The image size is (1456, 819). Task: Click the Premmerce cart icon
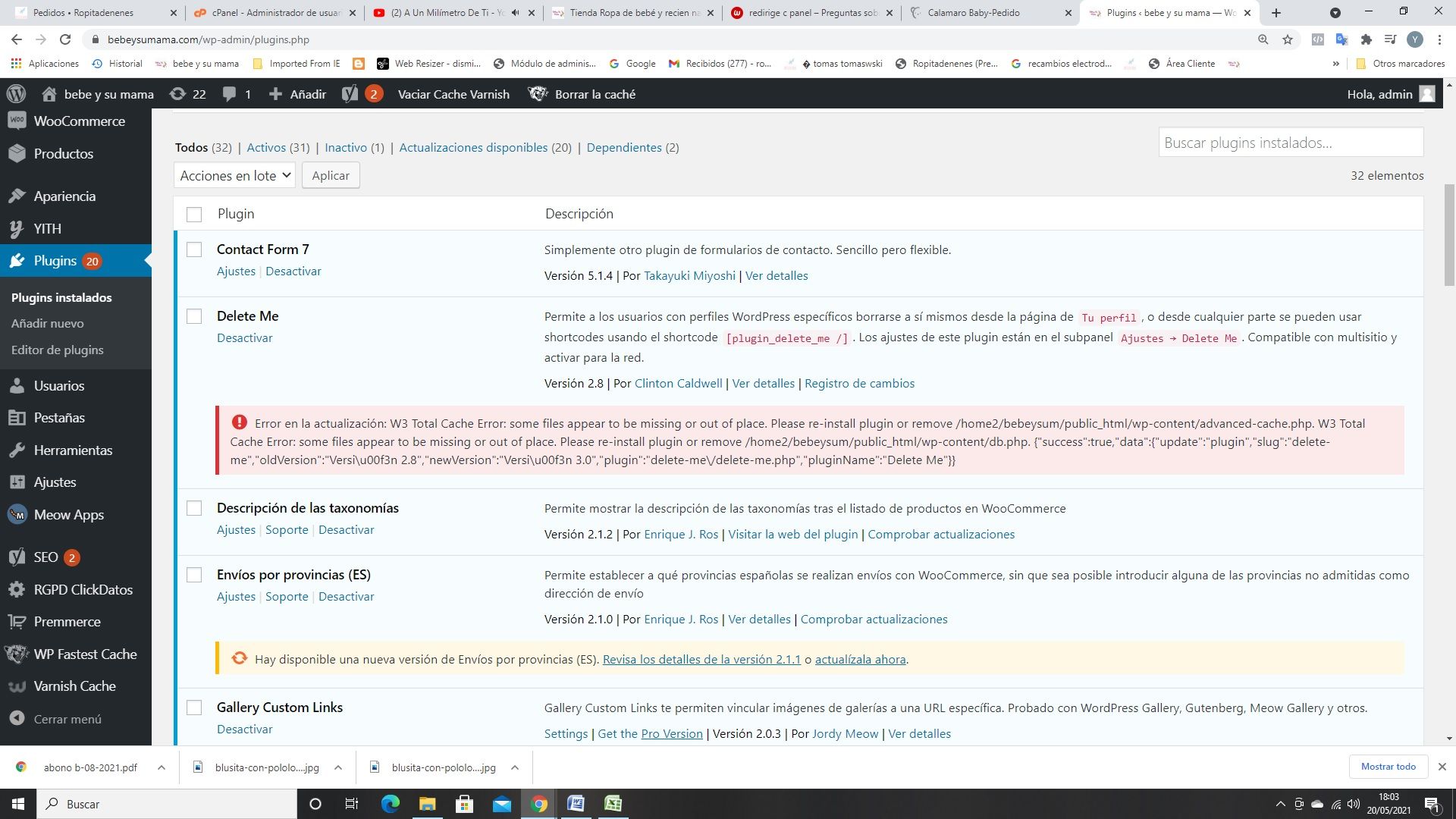tap(17, 622)
